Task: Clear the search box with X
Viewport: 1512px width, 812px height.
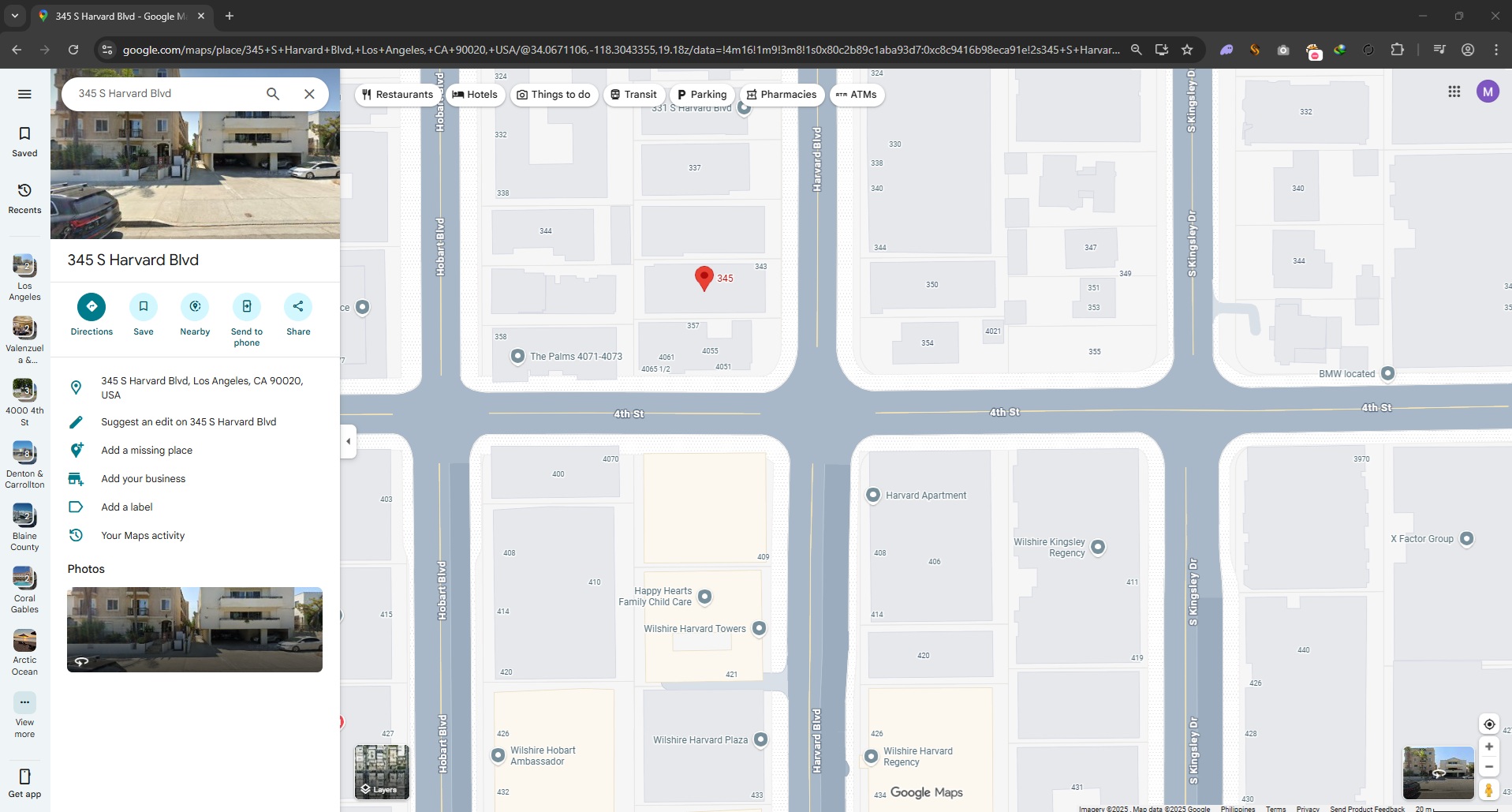Action: point(309,94)
